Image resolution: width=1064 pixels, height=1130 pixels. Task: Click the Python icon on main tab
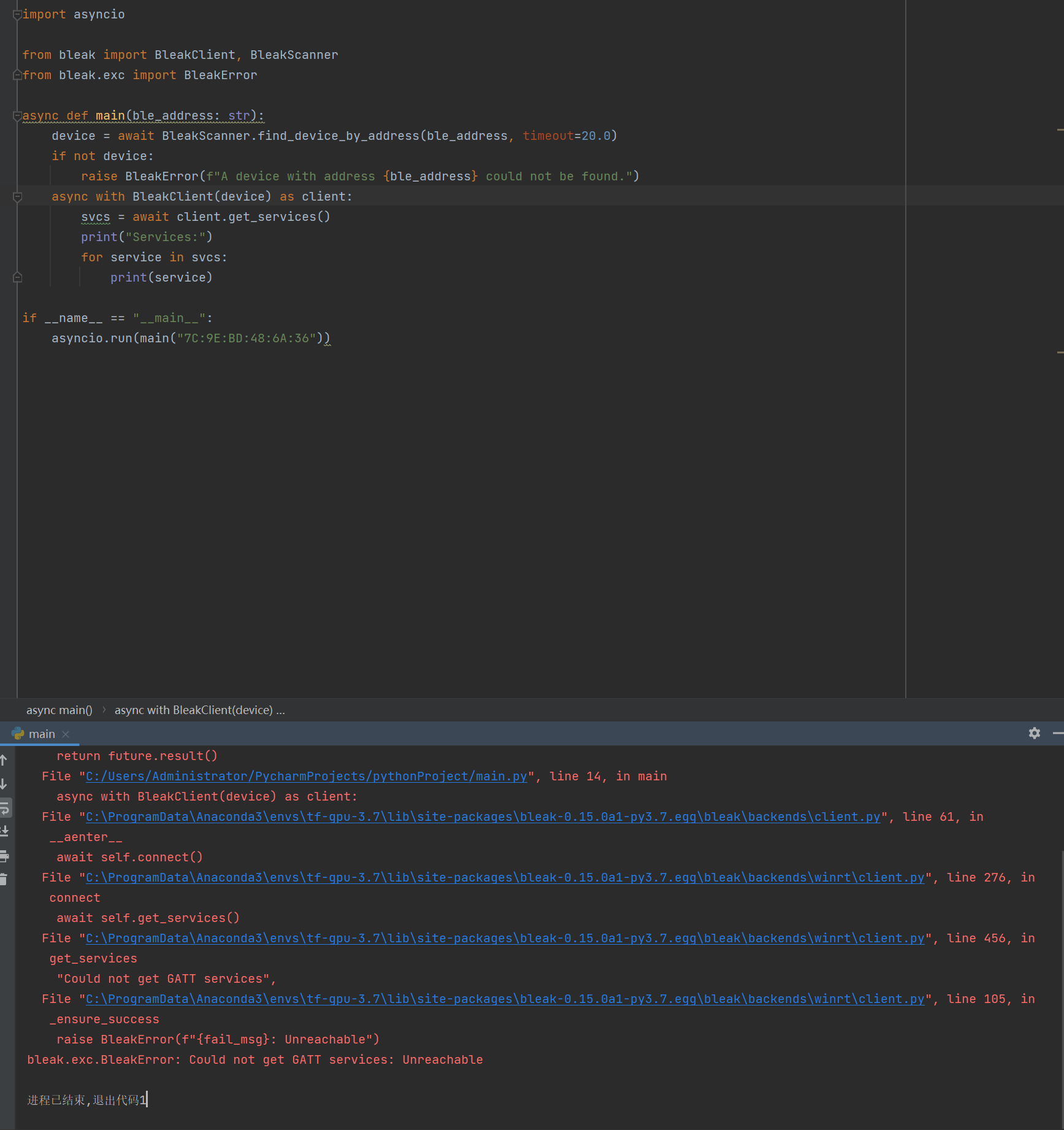tap(18, 733)
